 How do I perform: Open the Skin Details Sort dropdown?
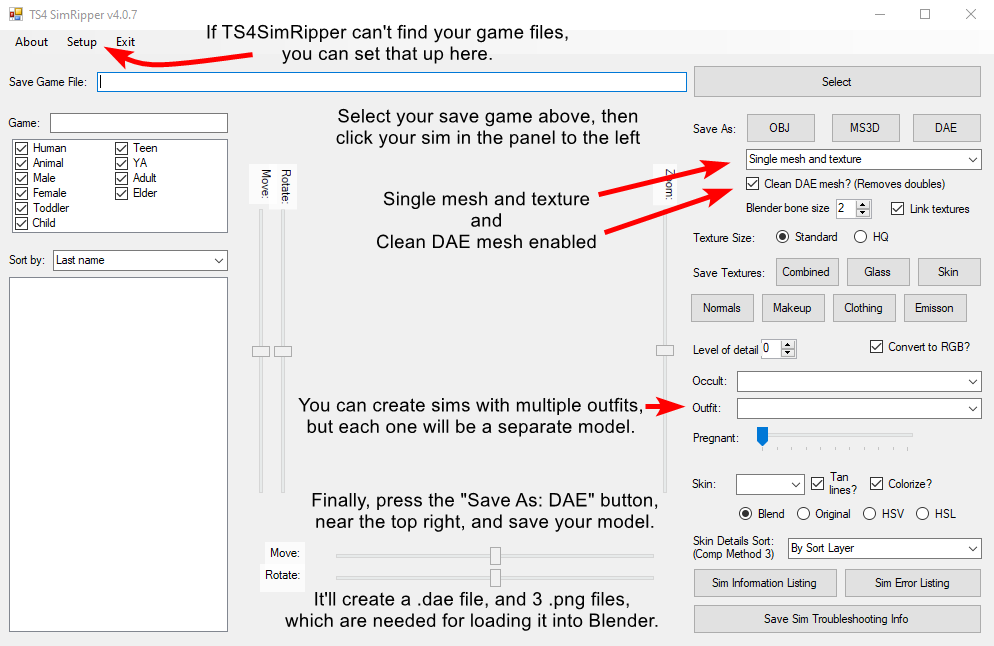(x=884, y=548)
